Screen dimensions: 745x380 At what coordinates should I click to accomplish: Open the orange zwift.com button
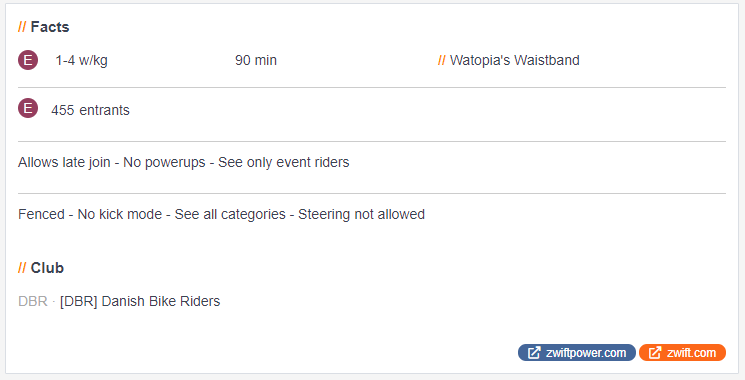tap(682, 353)
